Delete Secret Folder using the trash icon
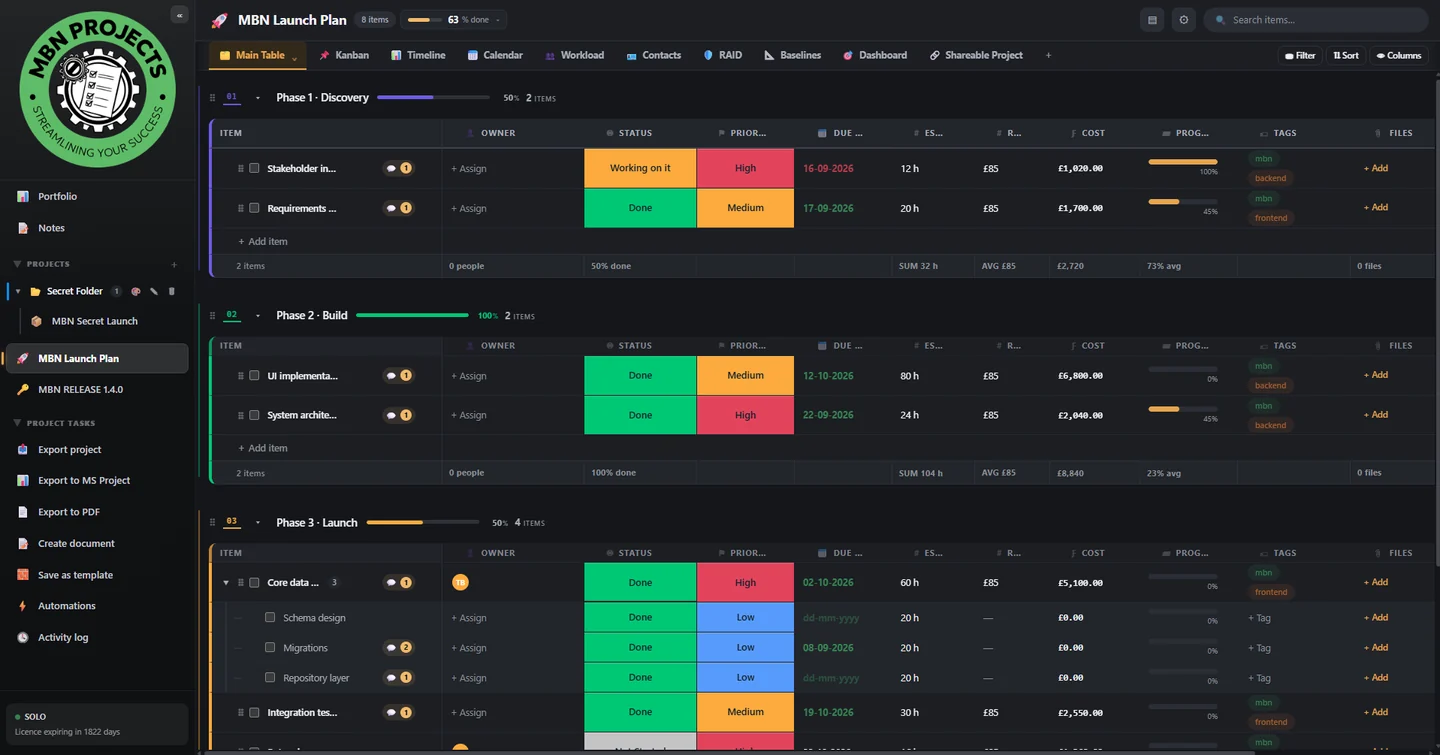The width and height of the screenshot is (1440, 755). (x=172, y=291)
